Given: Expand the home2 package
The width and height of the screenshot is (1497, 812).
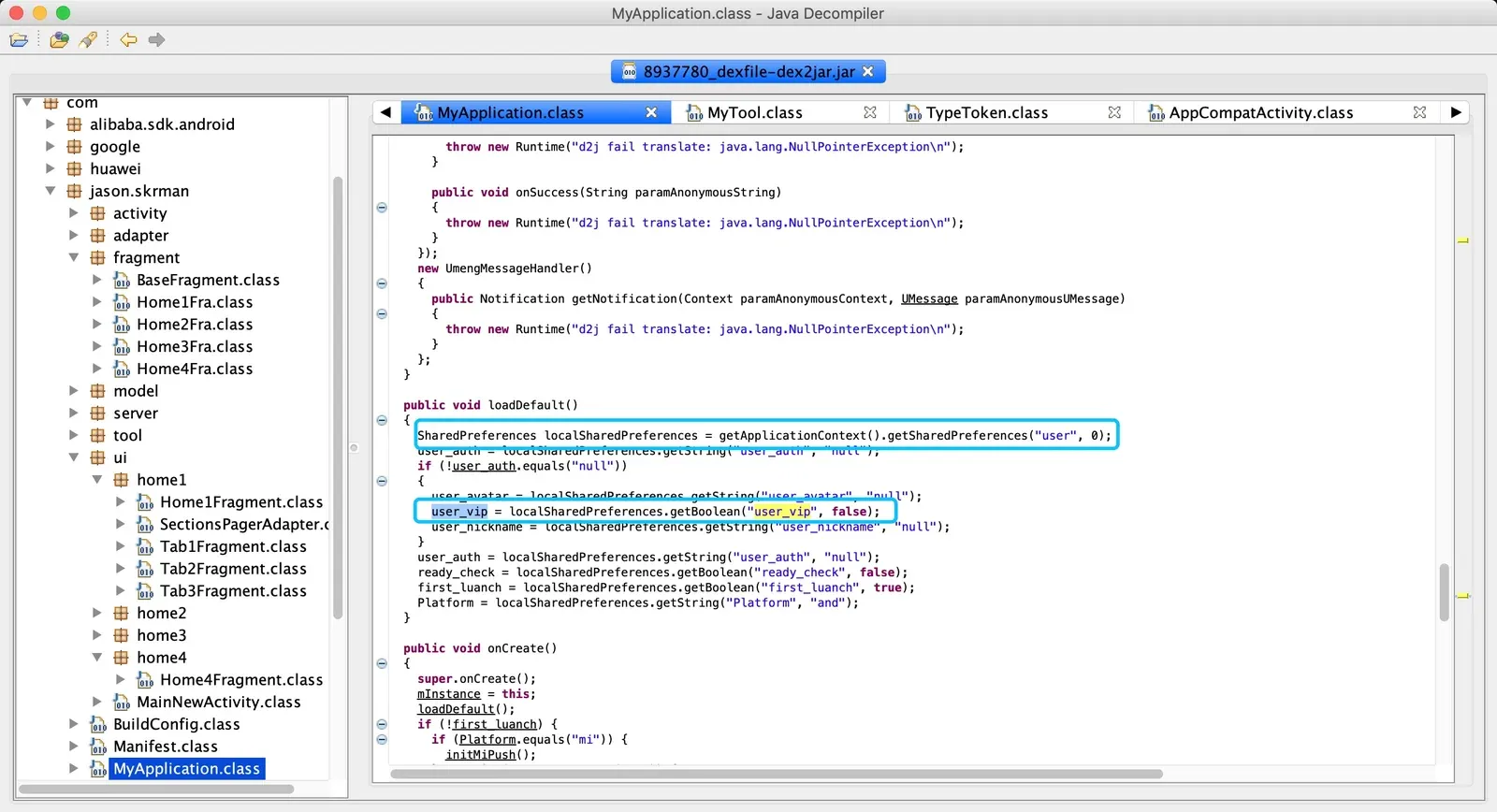Looking at the screenshot, I should [97, 613].
